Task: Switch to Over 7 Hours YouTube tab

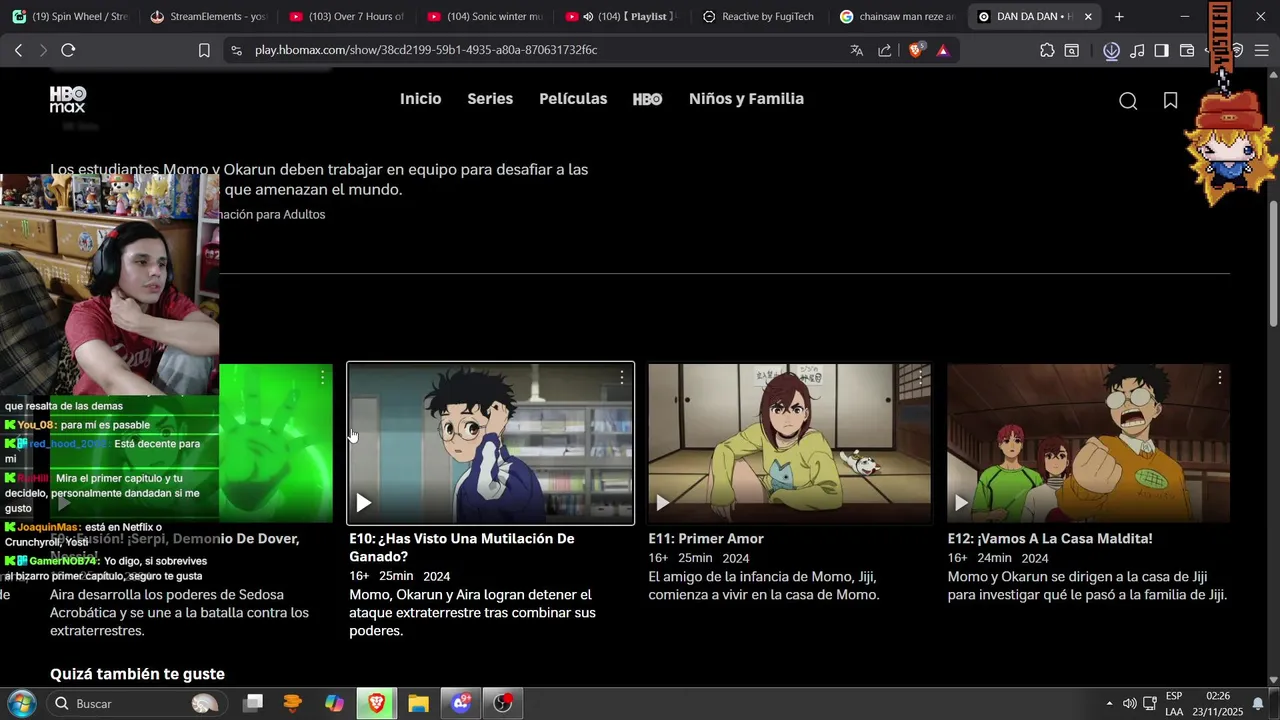Action: click(x=346, y=16)
